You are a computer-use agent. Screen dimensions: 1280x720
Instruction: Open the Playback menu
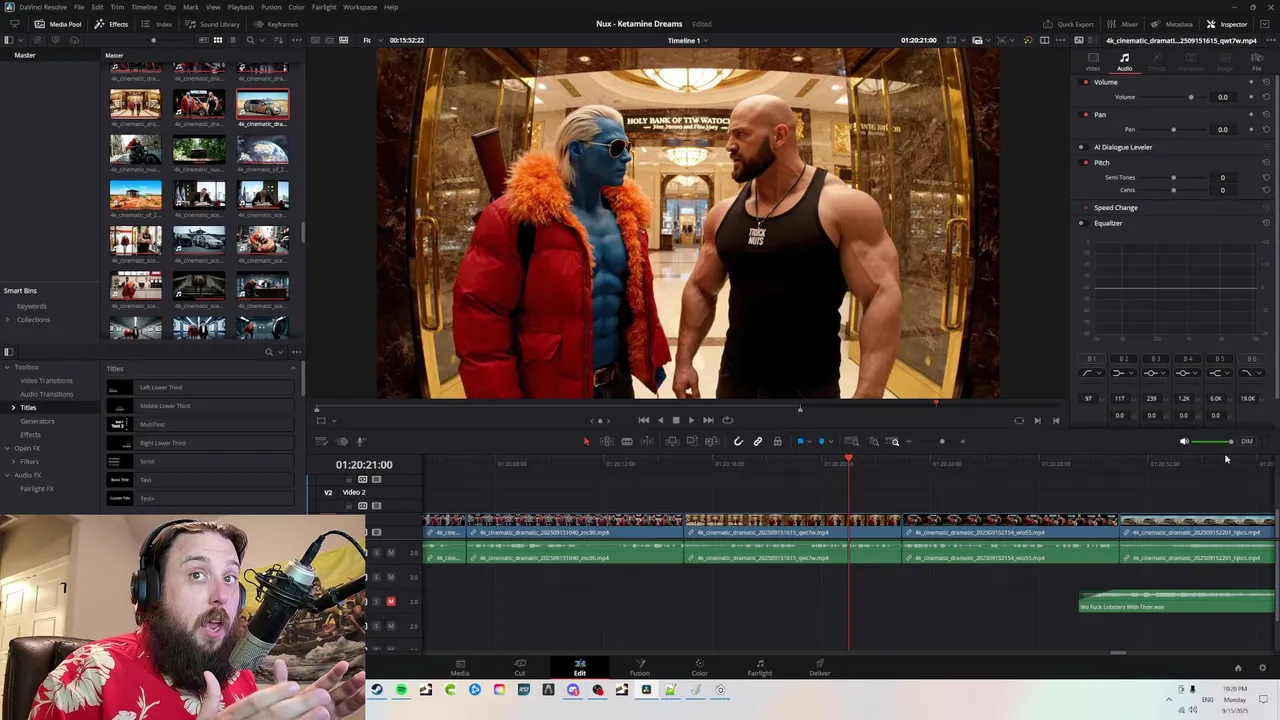point(241,7)
